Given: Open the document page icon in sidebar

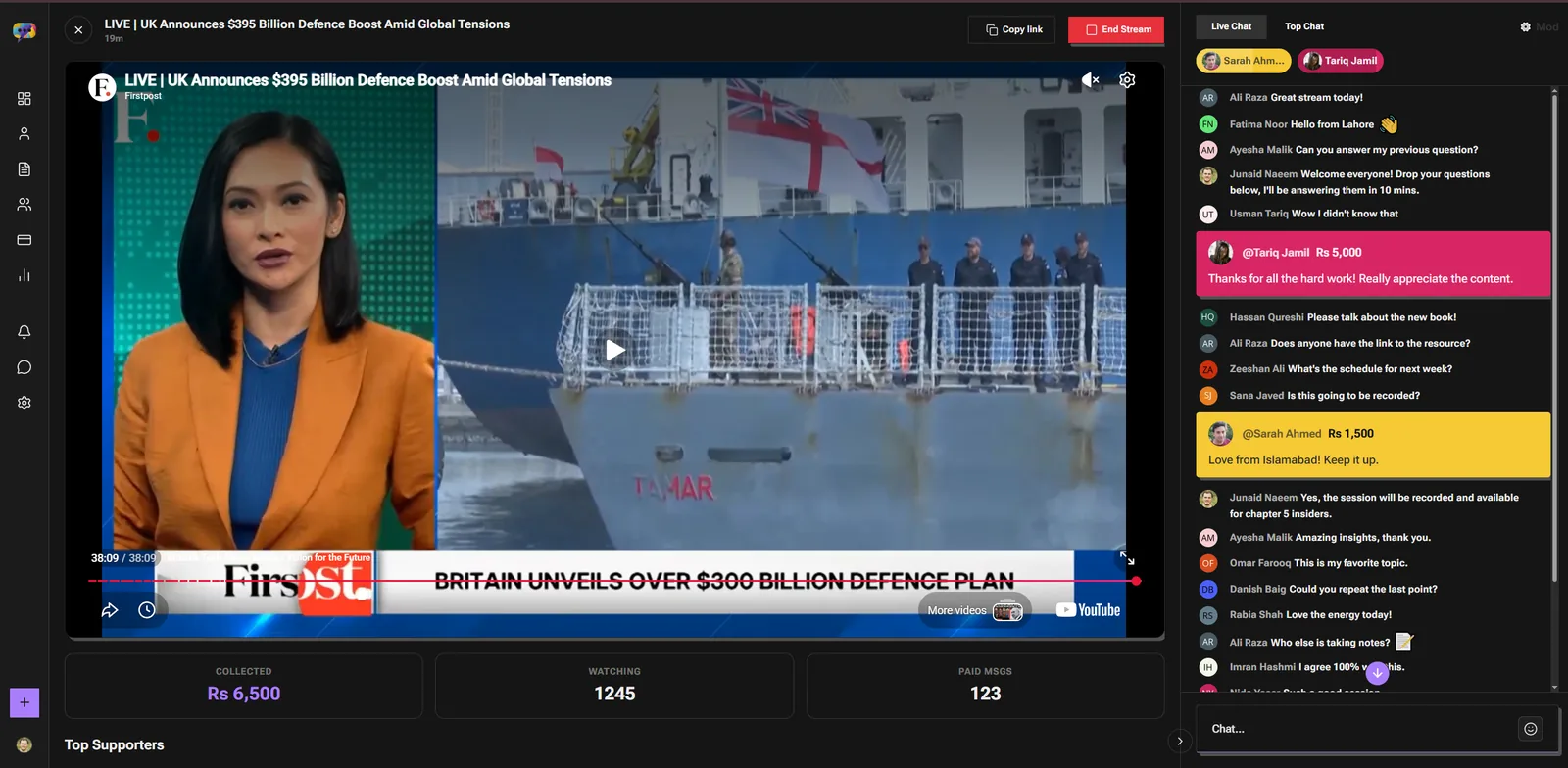Looking at the screenshot, I should (x=24, y=169).
